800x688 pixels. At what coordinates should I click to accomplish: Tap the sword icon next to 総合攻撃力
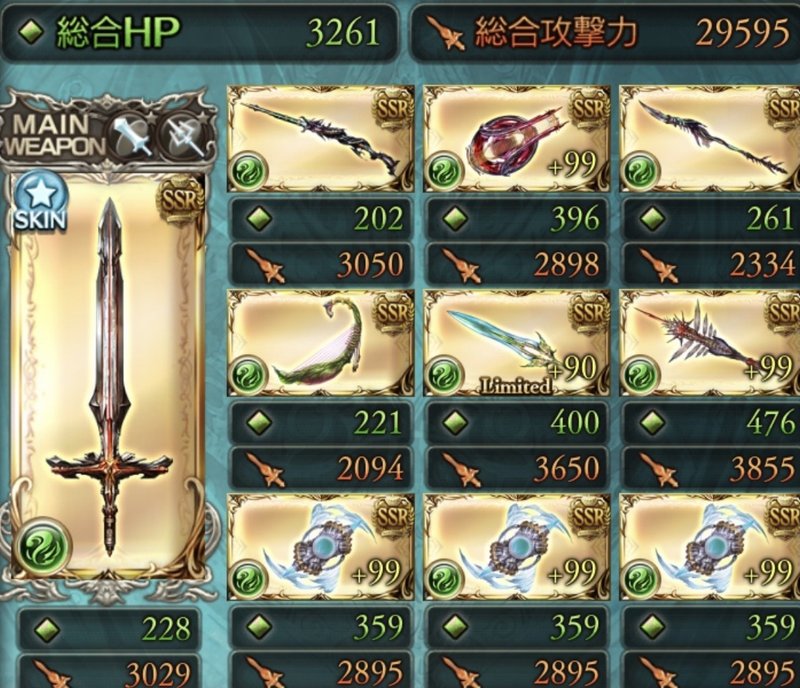pos(444,34)
